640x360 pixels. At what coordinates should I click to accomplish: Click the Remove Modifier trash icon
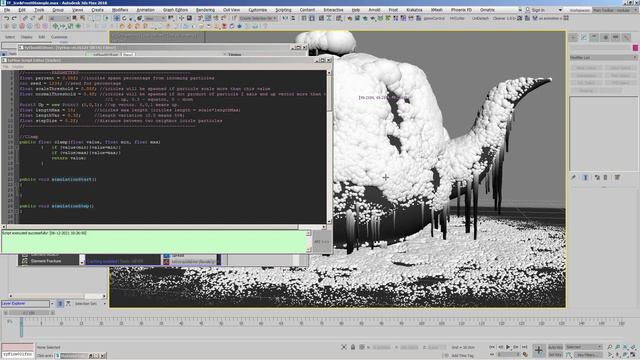(x=606, y=178)
